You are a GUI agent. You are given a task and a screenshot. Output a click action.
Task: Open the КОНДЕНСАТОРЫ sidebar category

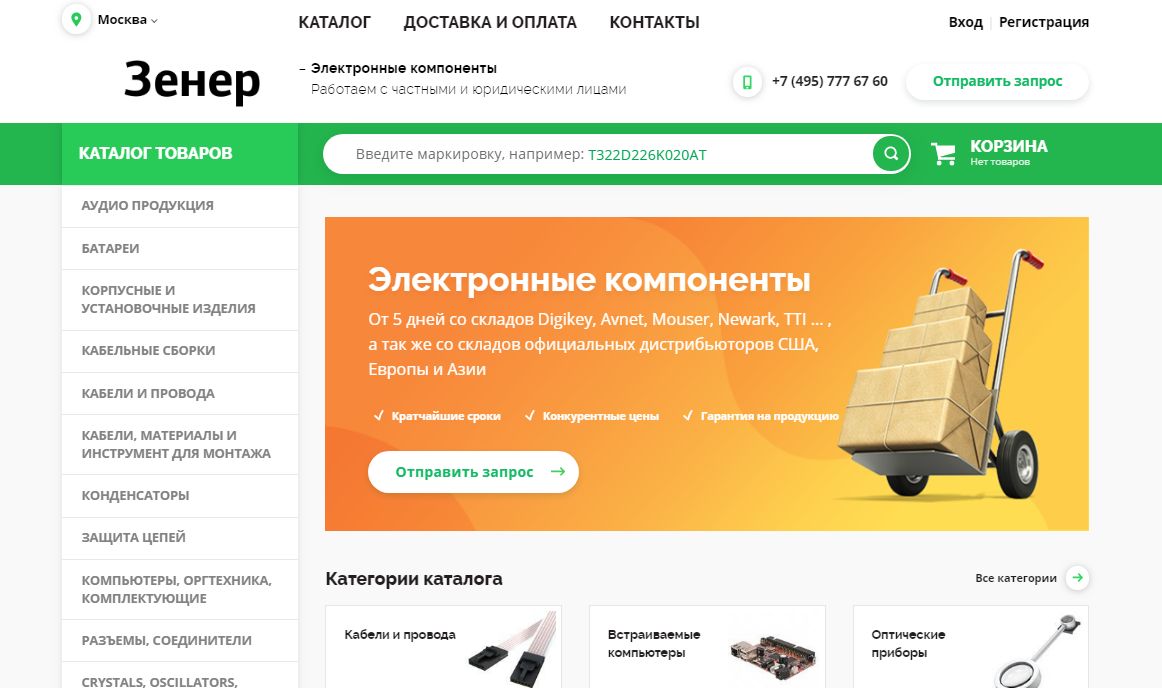click(x=180, y=495)
